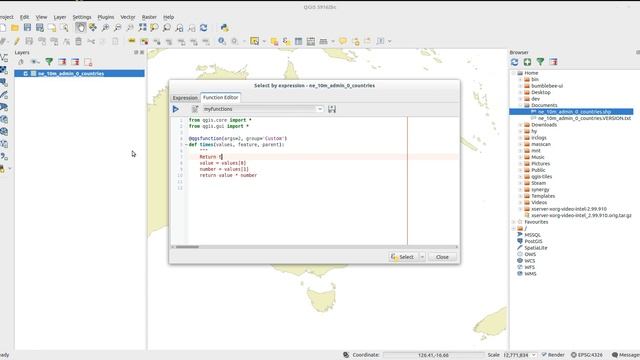Run the script with the play icon
640x360 pixels.
point(176,109)
